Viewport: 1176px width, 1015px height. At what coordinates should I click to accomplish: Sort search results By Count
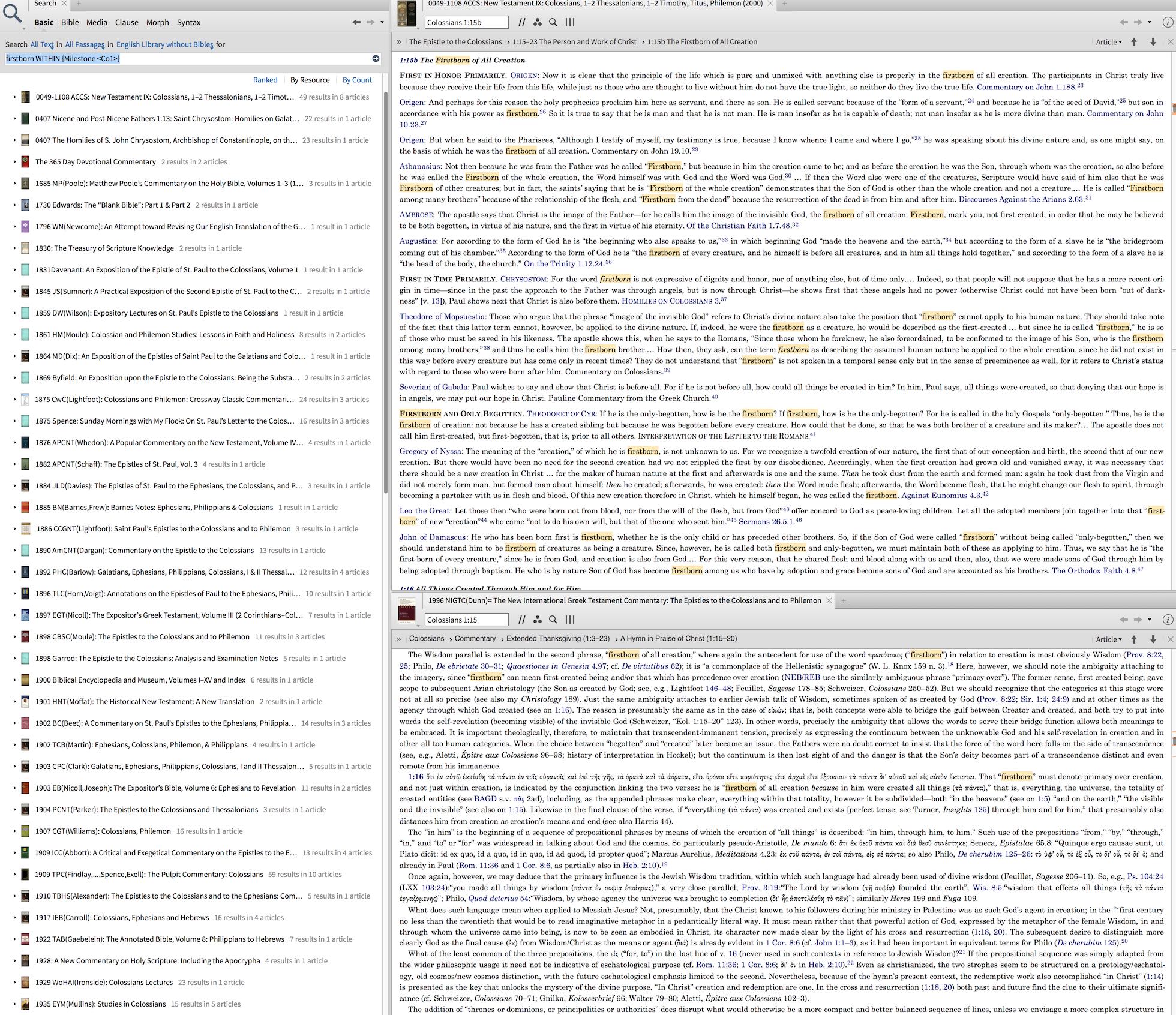[358, 80]
